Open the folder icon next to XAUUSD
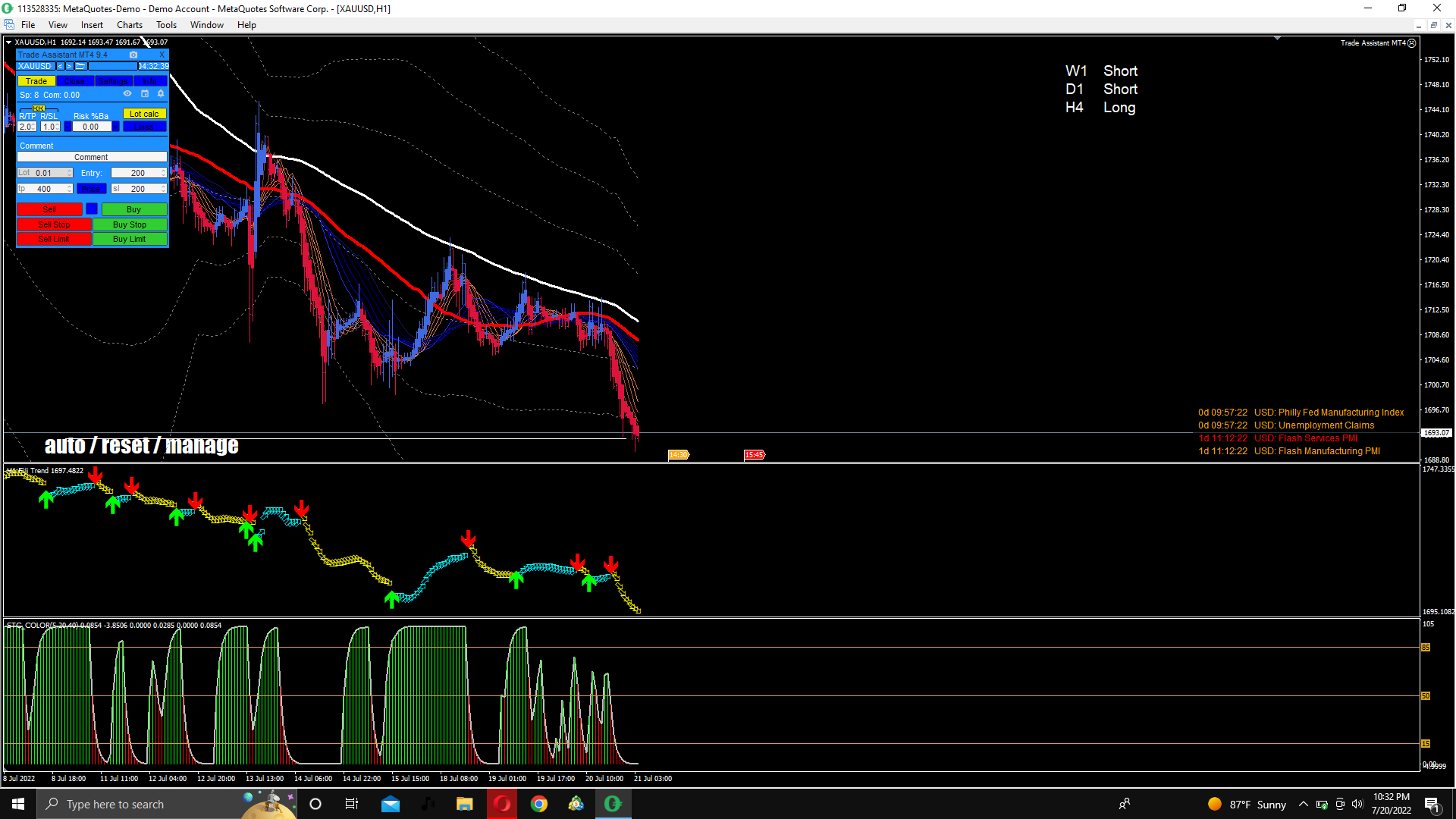Screen dimensions: 1456x819 80,67
